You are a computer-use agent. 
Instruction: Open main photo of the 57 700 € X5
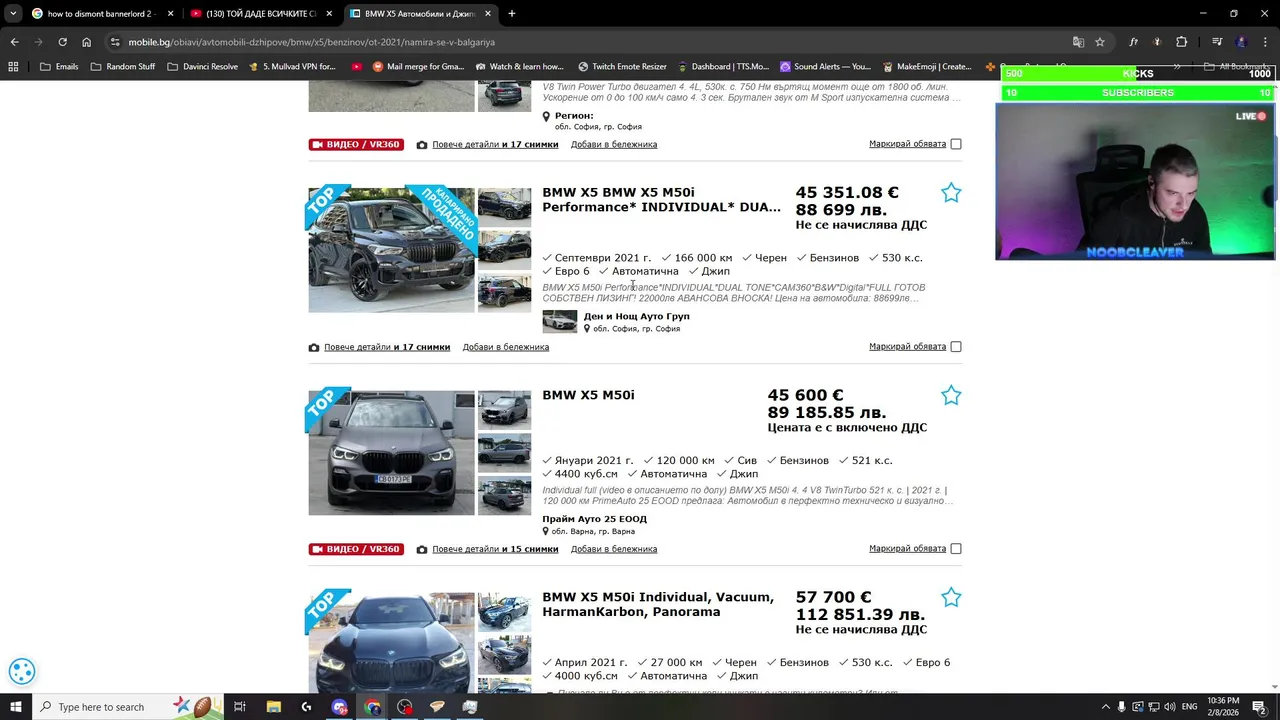coord(391,642)
